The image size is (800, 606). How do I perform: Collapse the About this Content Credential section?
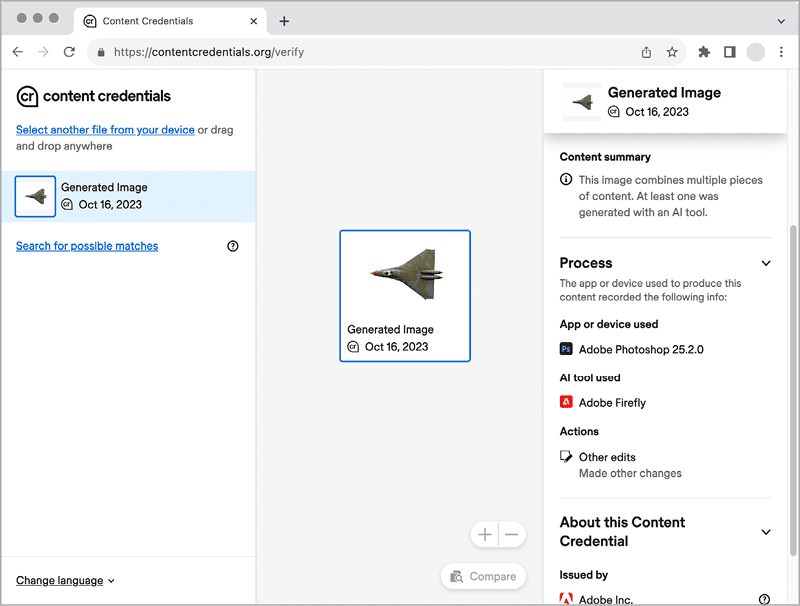pyautogui.click(x=766, y=532)
